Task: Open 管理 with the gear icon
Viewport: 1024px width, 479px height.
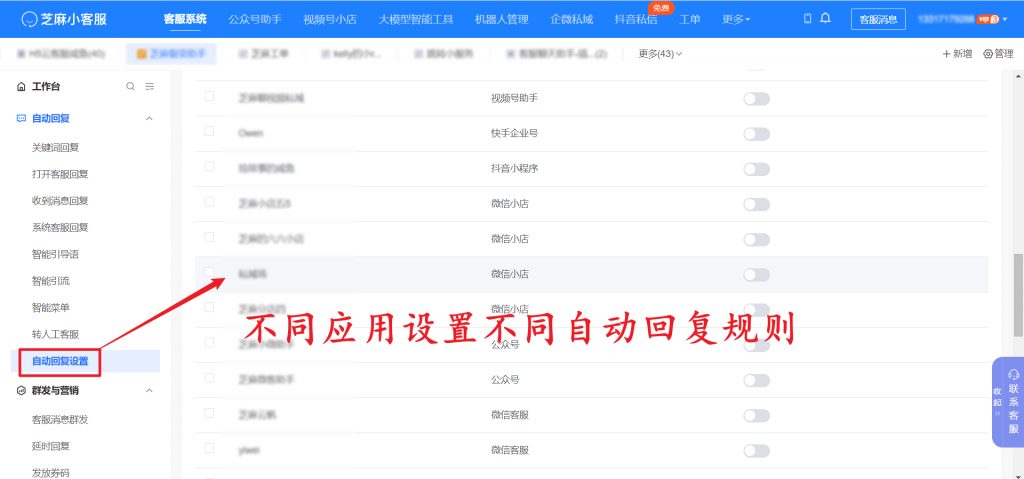Action: tap(998, 54)
